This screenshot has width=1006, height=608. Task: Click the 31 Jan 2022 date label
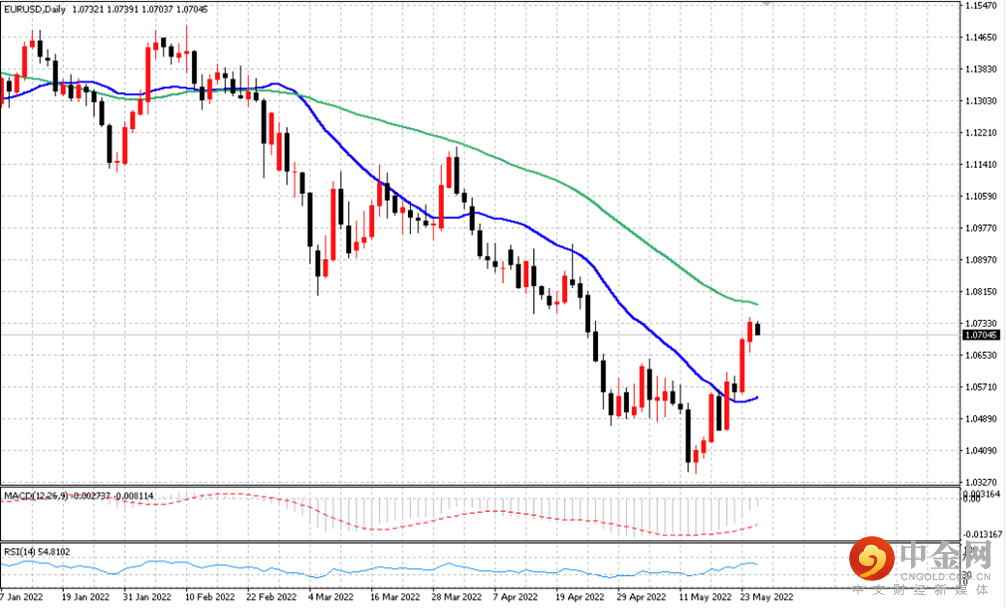pyautogui.click(x=147, y=597)
